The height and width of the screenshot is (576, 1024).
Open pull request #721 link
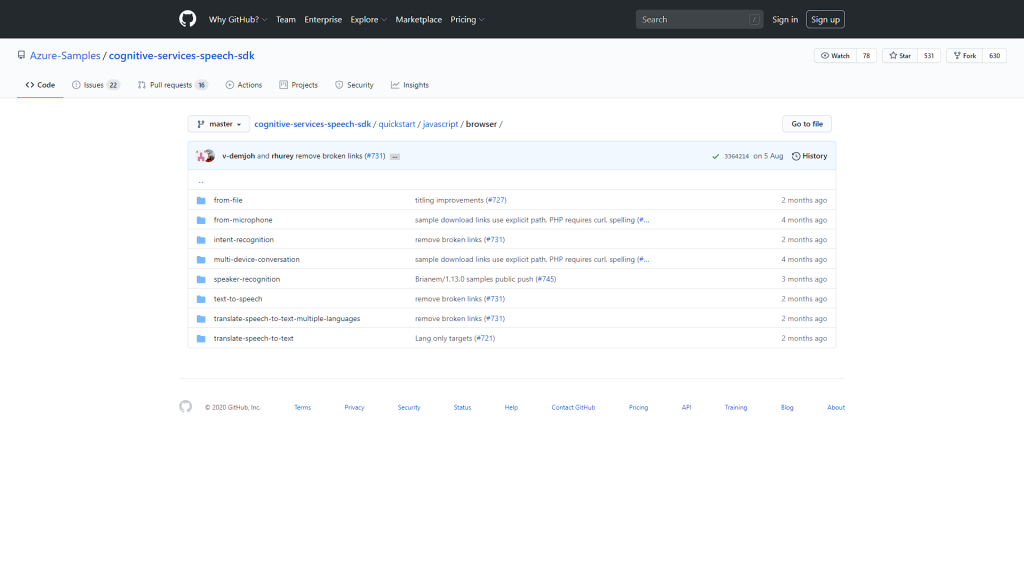click(x=485, y=338)
